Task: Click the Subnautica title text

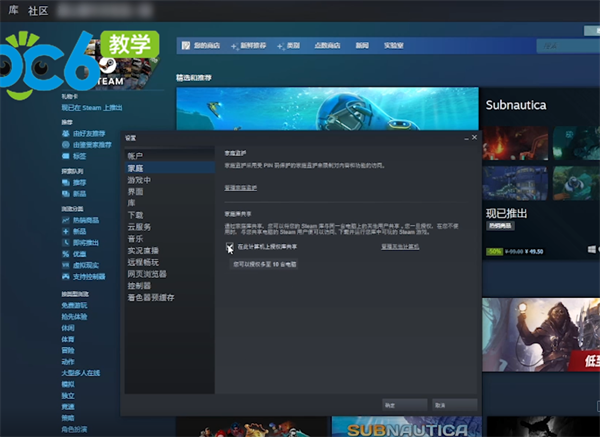Action: 516,105
